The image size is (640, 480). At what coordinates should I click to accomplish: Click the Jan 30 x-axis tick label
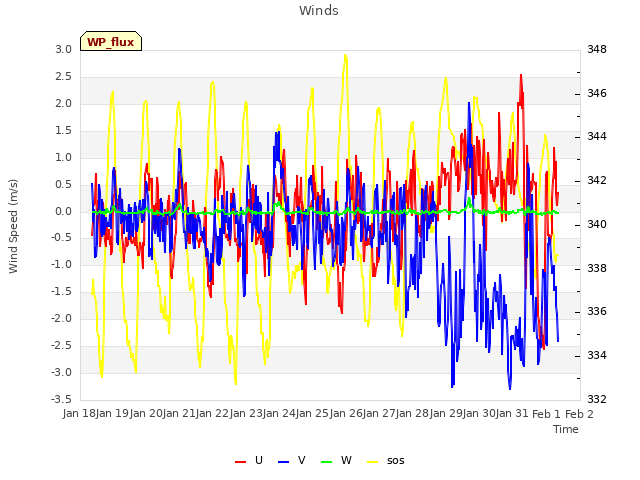click(x=479, y=414)
